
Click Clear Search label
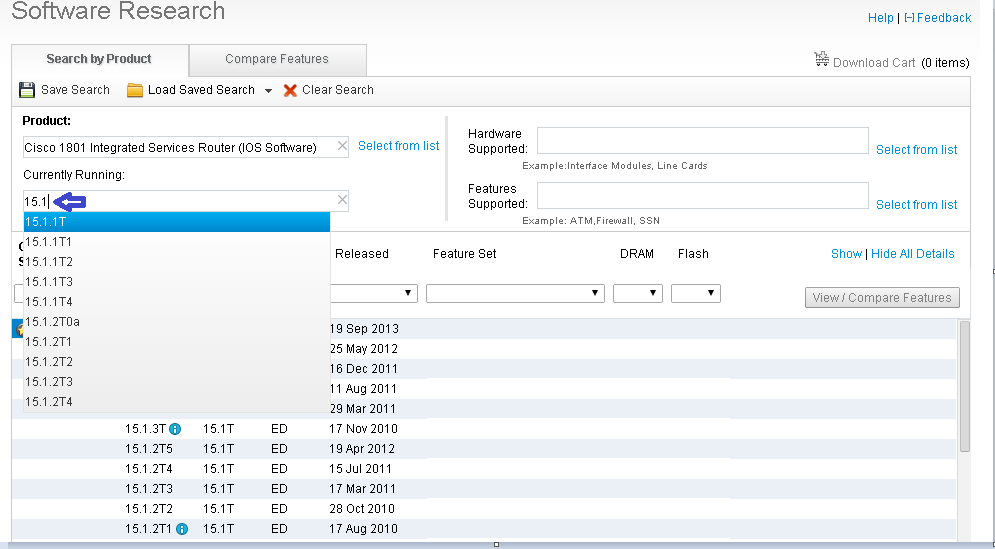pyautogui.click(x=338, y=90)
